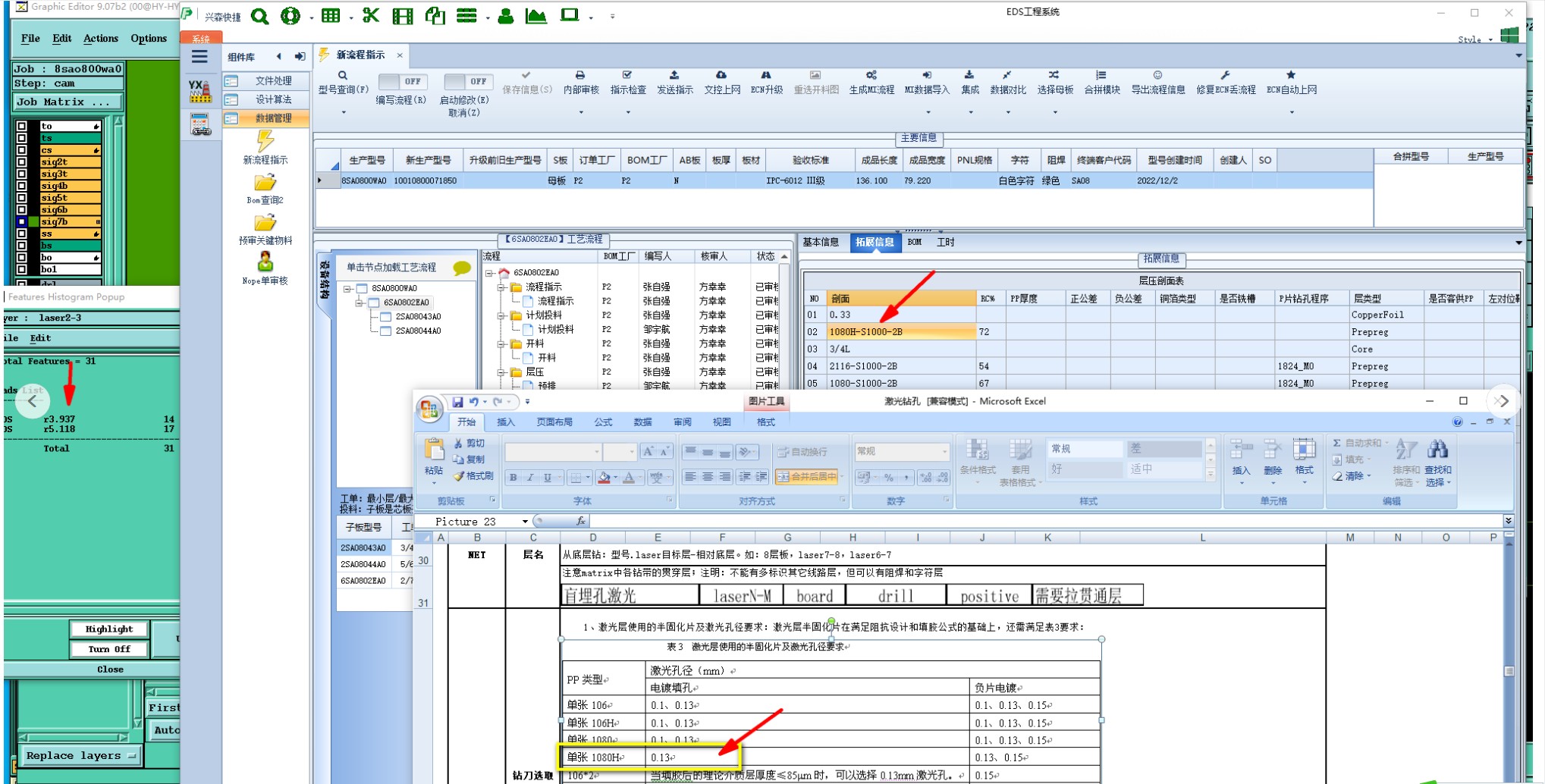This screenshot has width=1545, height=784.
Task: Toggle checkbox beside layer 'ss'
Action: pos(22,234)
